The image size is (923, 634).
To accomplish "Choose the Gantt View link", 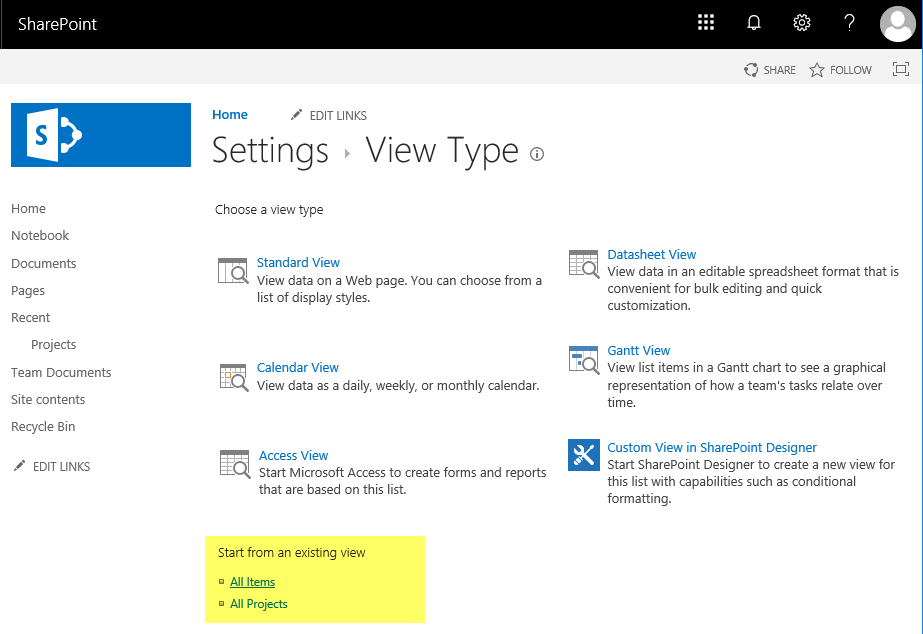I will tap(639, 350).
